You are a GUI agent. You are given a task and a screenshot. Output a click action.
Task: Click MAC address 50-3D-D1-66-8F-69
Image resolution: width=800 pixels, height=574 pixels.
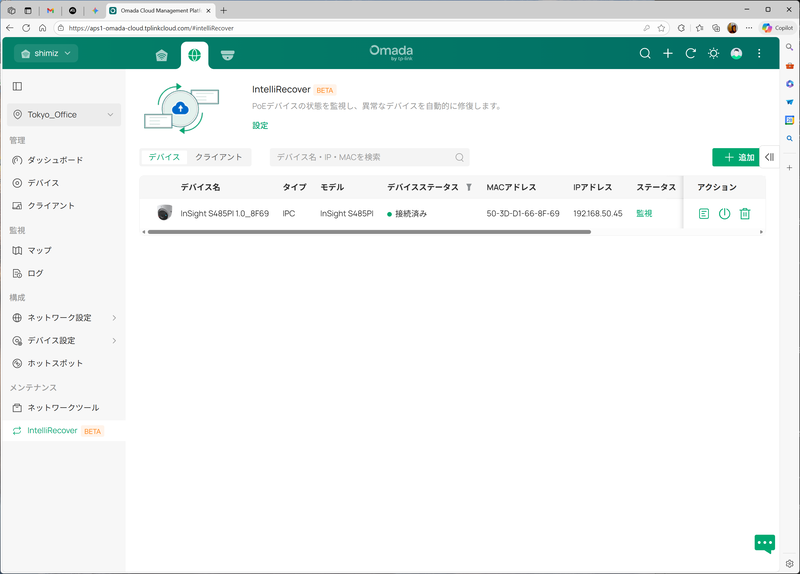coord(523,214)
